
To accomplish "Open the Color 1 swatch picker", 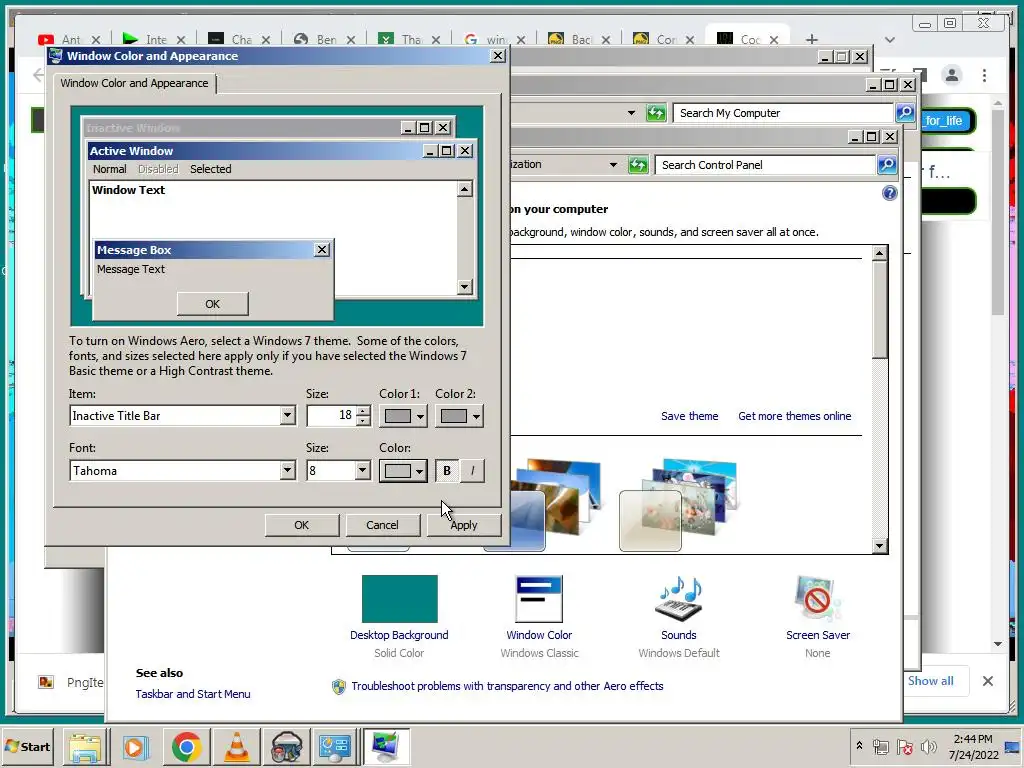I will tap(403, 416).
